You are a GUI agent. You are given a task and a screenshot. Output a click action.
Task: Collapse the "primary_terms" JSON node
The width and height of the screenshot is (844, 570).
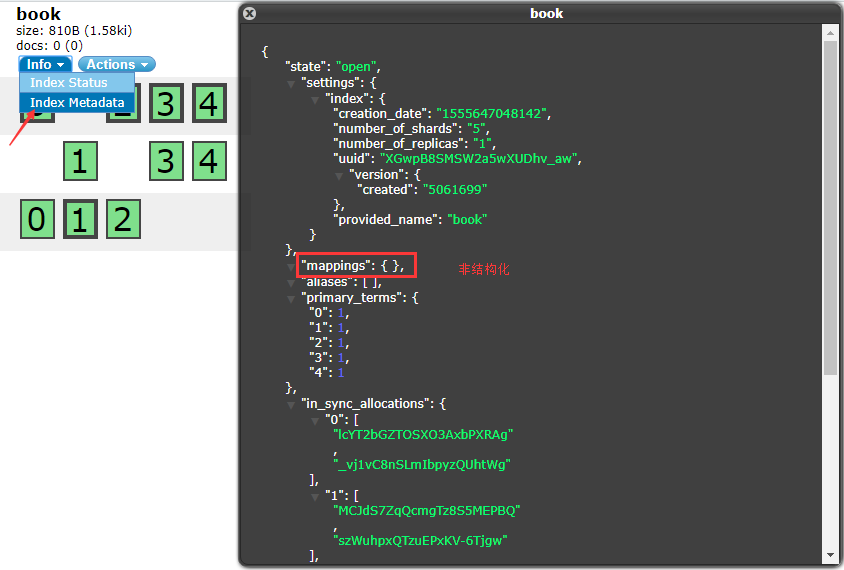(x=291, y=299)
